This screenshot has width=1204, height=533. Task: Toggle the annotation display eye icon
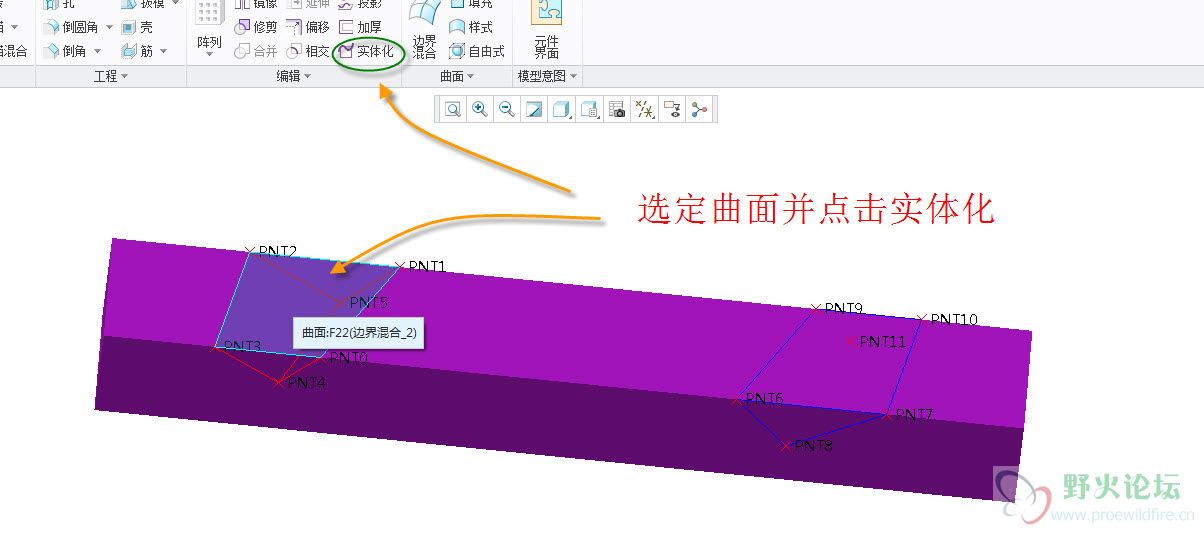tap(672, 110)
